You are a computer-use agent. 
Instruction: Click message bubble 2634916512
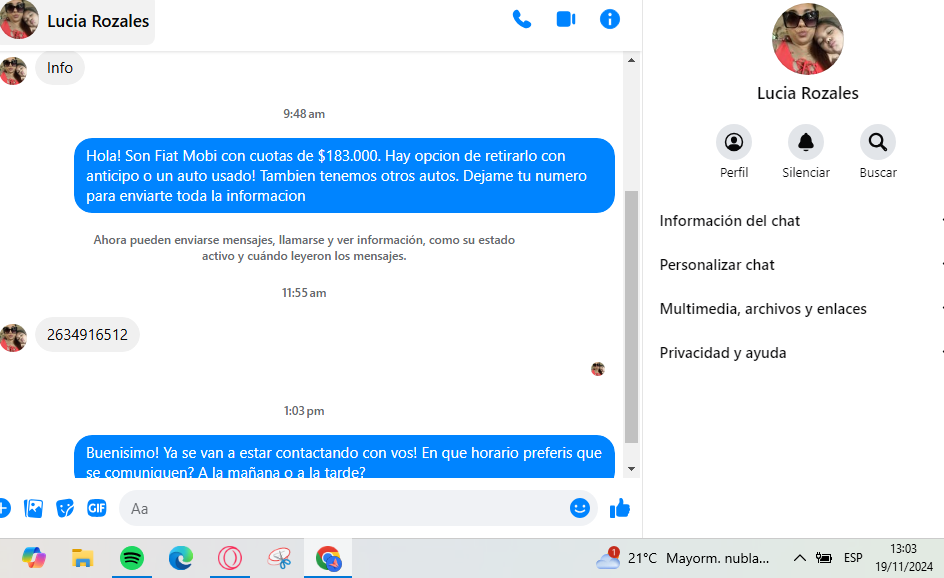pyautogui.click(x=87, y=335)
